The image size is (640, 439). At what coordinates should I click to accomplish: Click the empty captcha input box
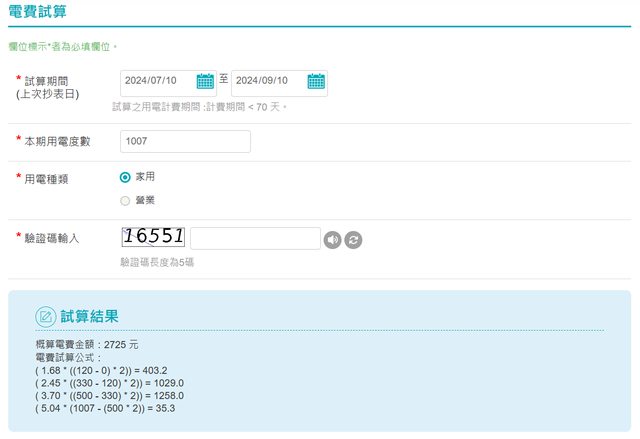(255, 238)
